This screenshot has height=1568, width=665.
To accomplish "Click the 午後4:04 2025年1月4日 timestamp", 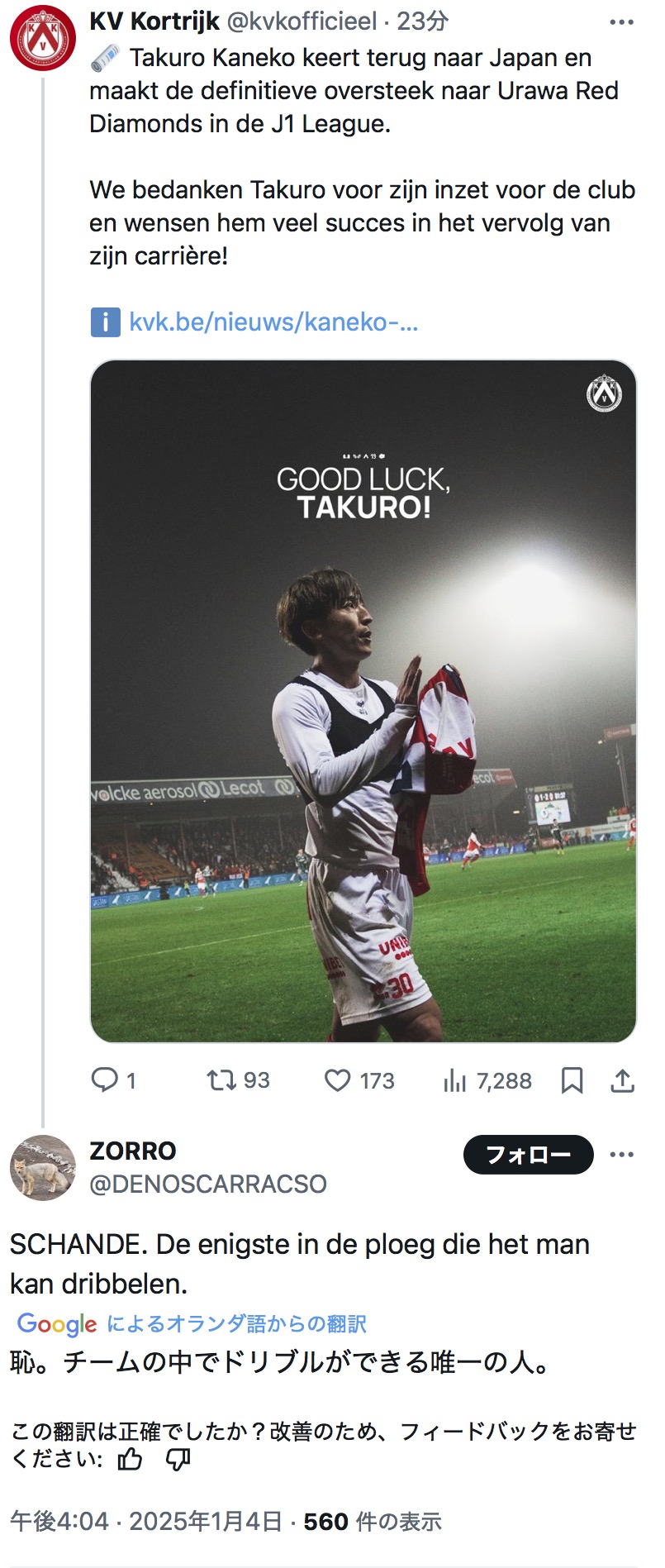I will pos(146,1521).
